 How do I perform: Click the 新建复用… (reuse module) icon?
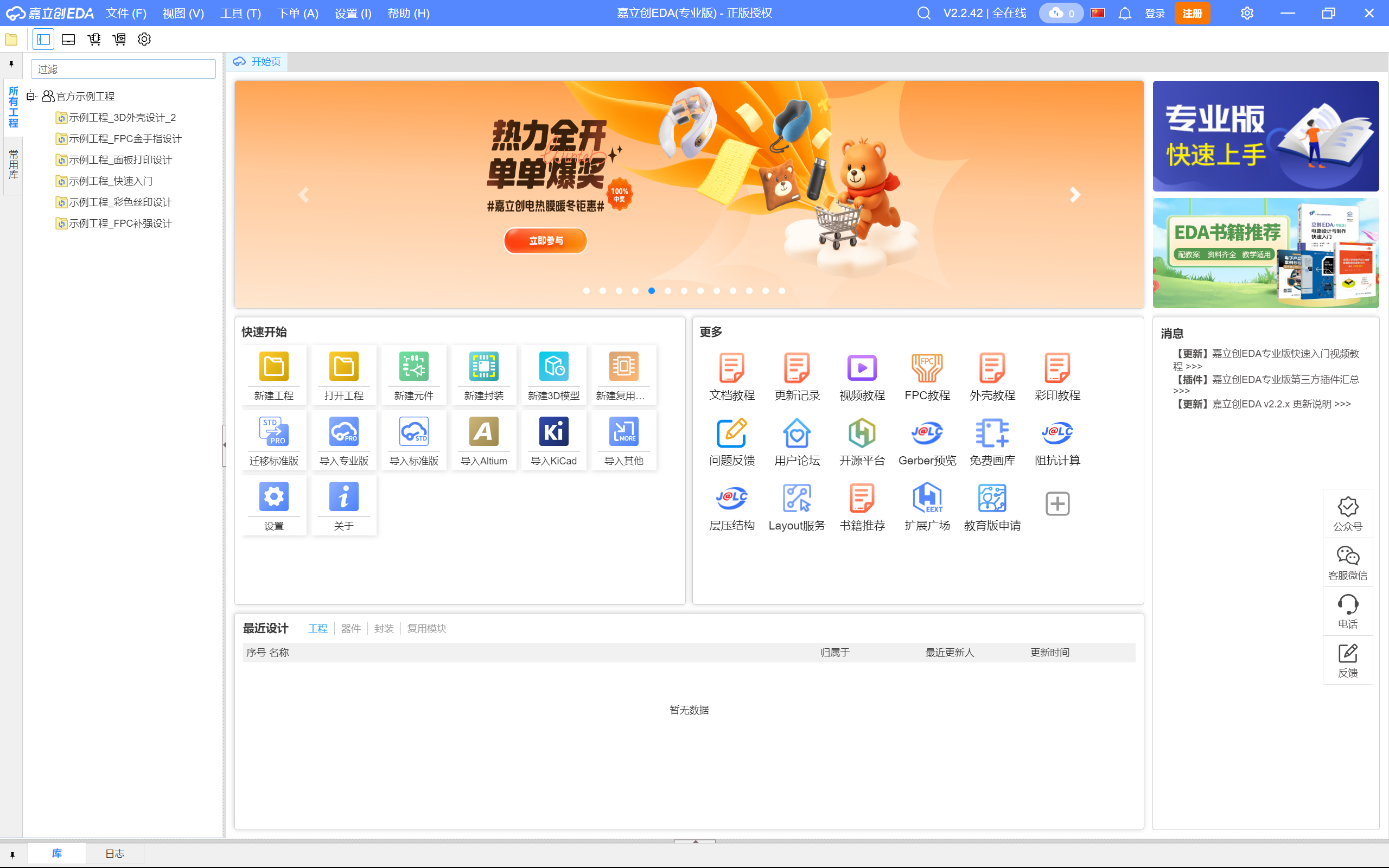[624, 366]
